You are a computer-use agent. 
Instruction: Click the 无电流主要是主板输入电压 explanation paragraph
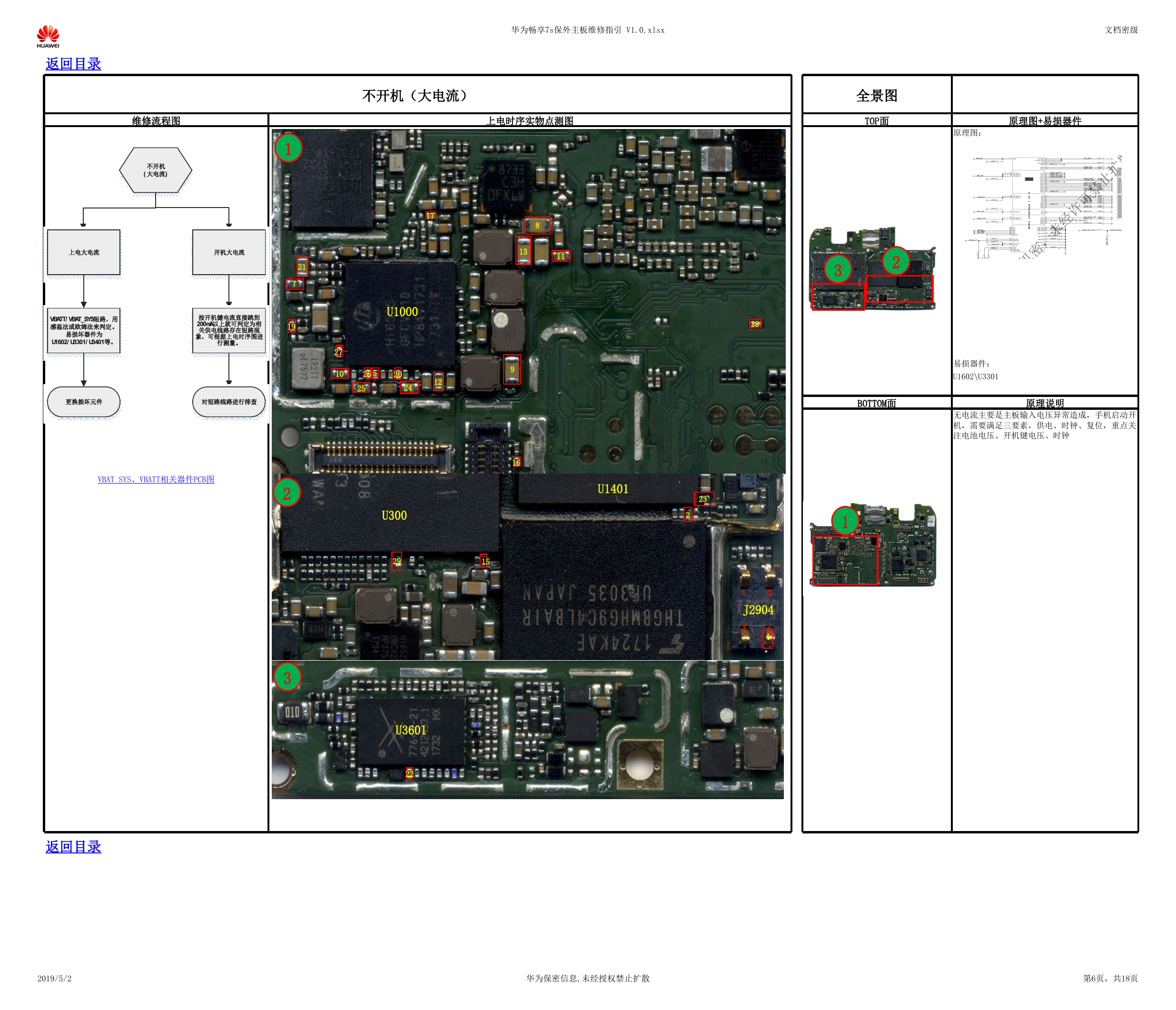(x=1044, y=425)
